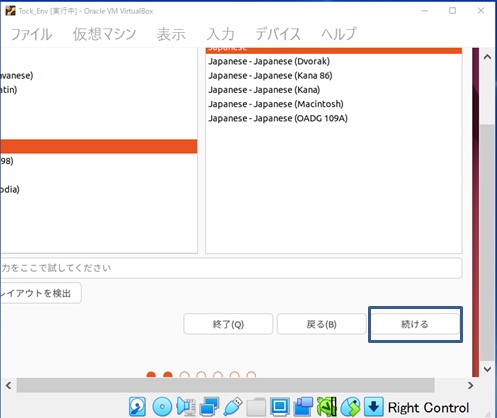This screenshot has height=418, width=497.
Task: Click the vertical scrollbar down arrow
Action: [487, 369]
